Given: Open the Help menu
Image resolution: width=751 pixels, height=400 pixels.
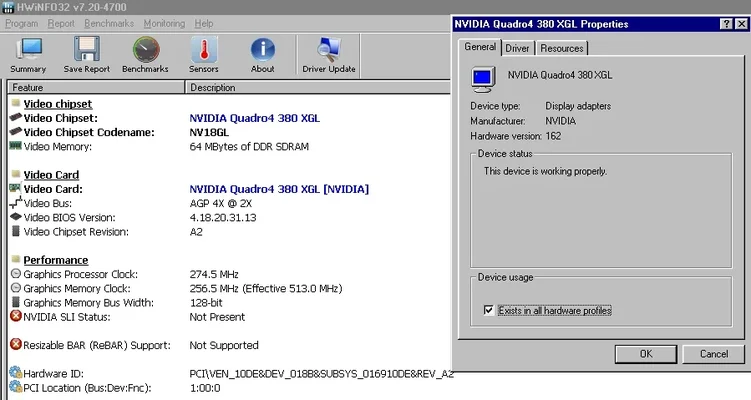Looking at the screenshot, I should tap(204, 23).
